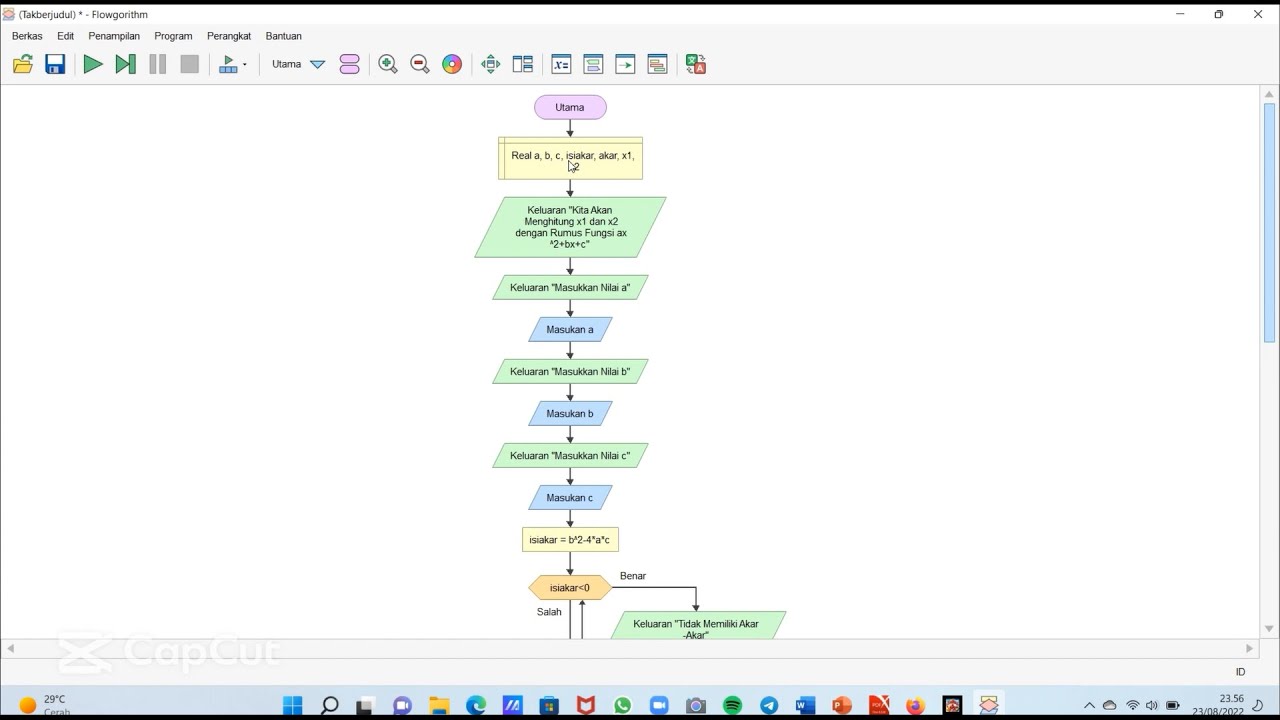
Task: Open the weather widget showing 29°C
Action: point(44,705)
